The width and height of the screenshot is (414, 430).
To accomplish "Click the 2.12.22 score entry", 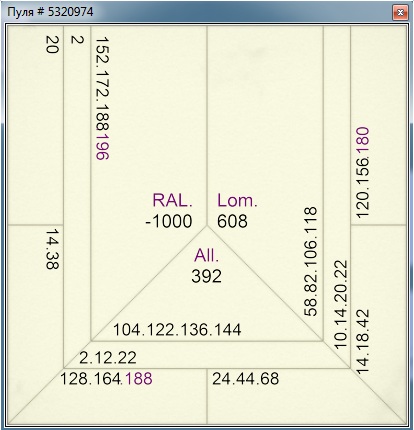I will coord(108,358).
